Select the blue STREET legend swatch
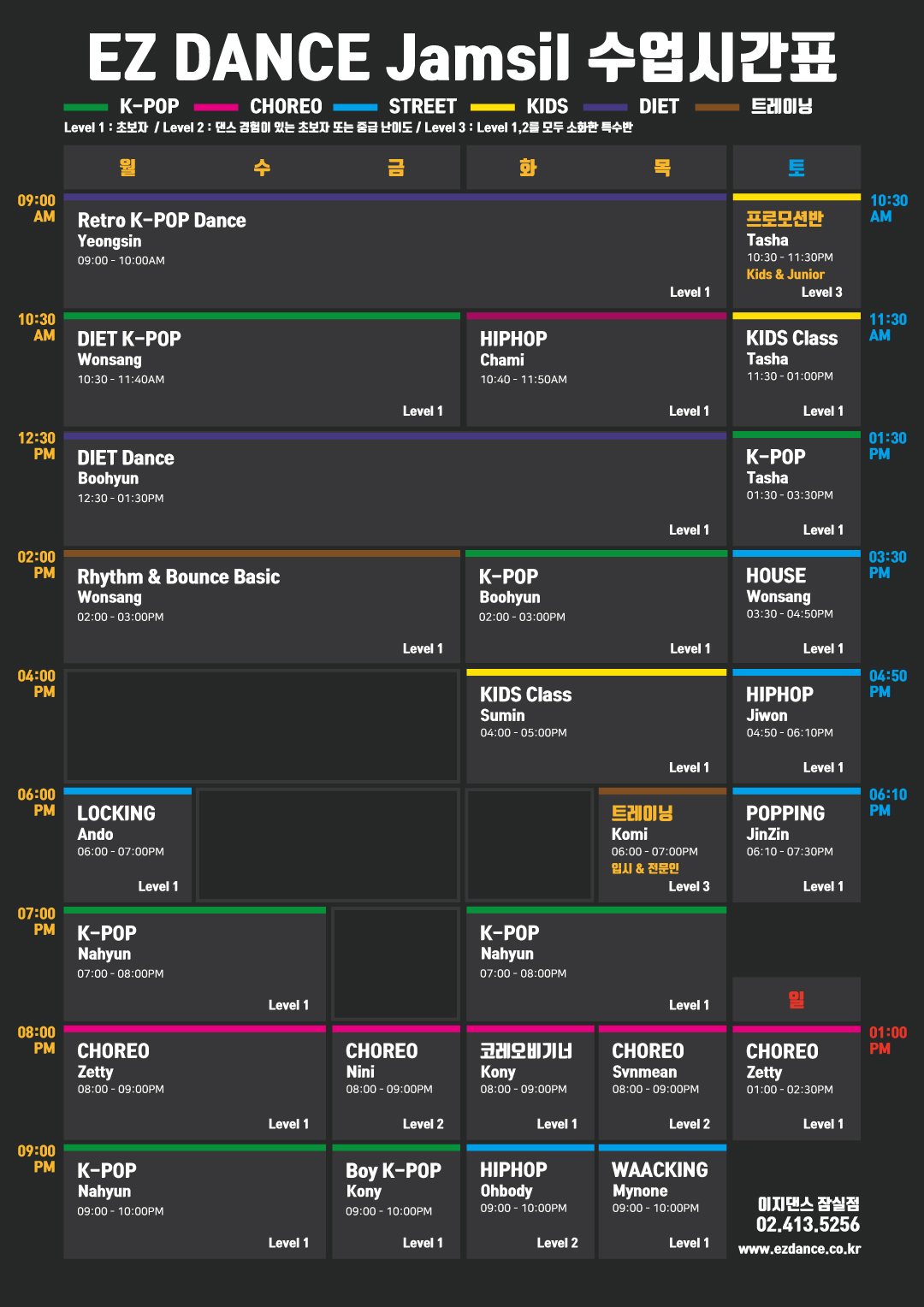This screenshot has height=1307, width=924. (355, 108)
